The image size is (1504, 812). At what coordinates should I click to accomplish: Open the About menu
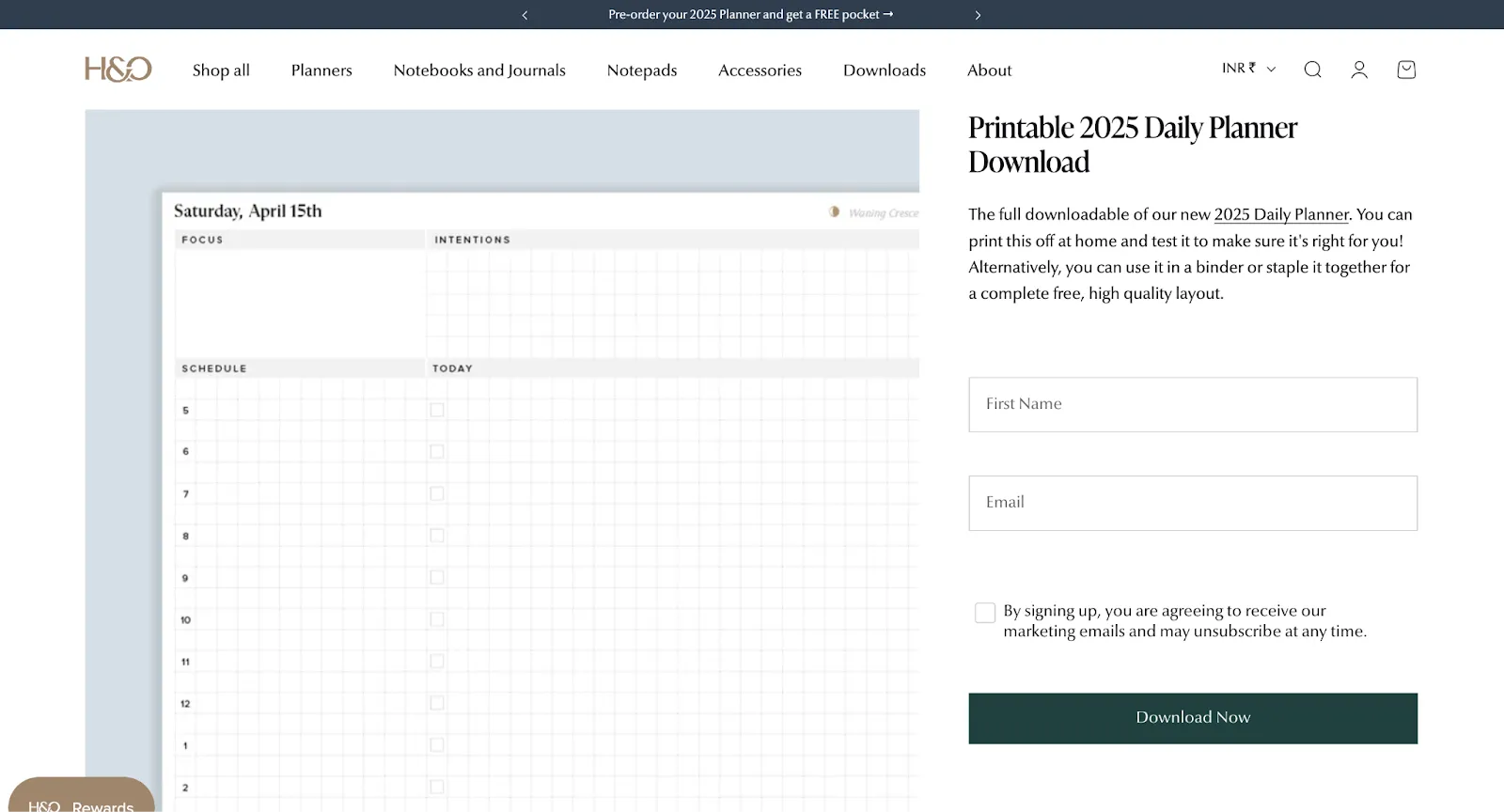[x=989, y=70]
